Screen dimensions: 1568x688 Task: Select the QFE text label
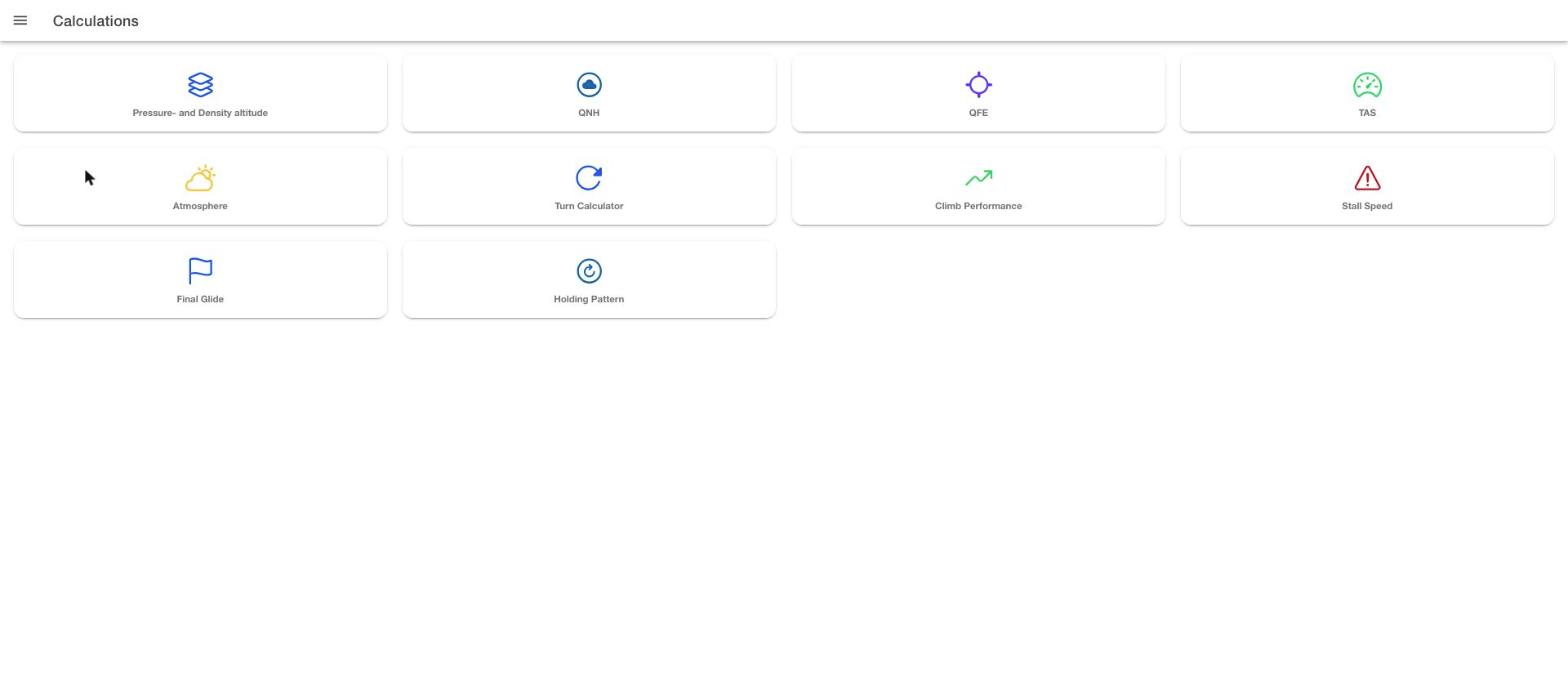tap(978, 113)
